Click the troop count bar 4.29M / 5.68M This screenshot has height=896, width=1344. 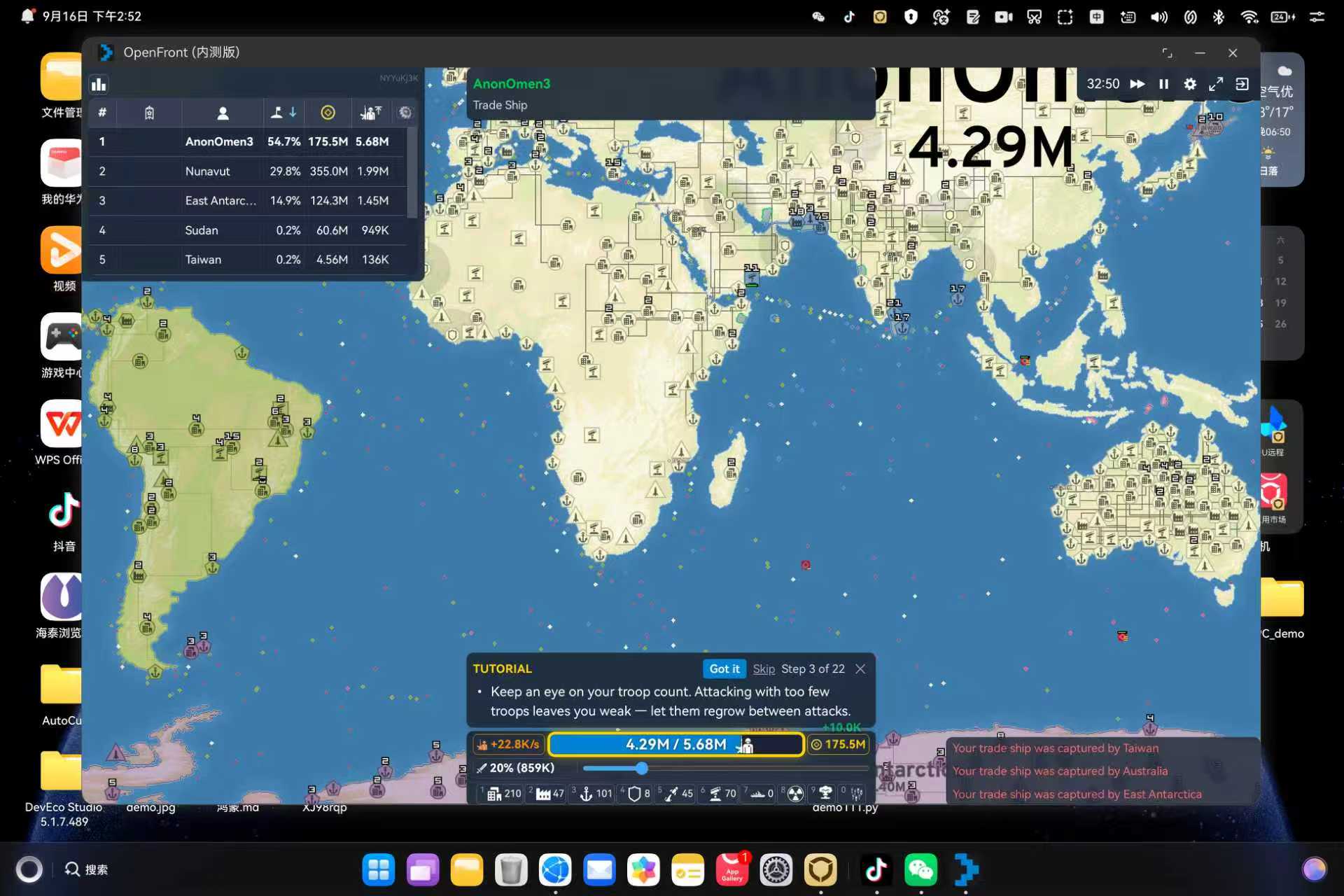click(x=675, y=745)
